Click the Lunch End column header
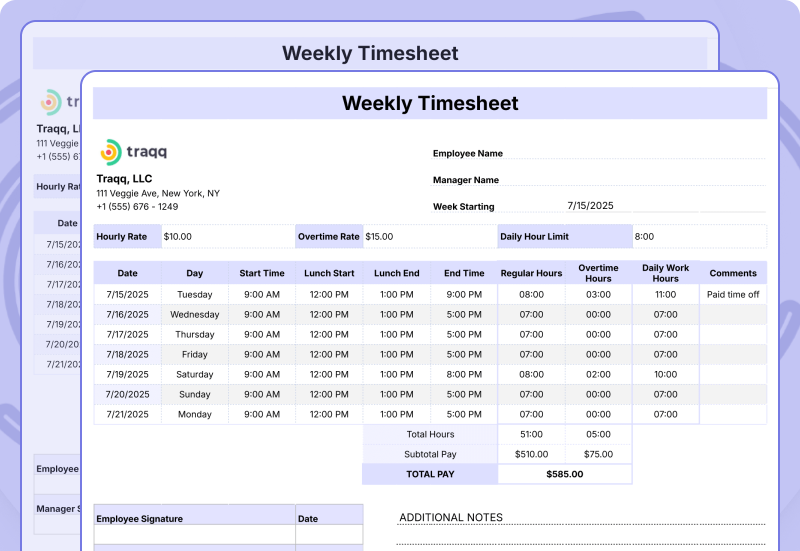This screenshot has width=800, height=551. (396, 273)
